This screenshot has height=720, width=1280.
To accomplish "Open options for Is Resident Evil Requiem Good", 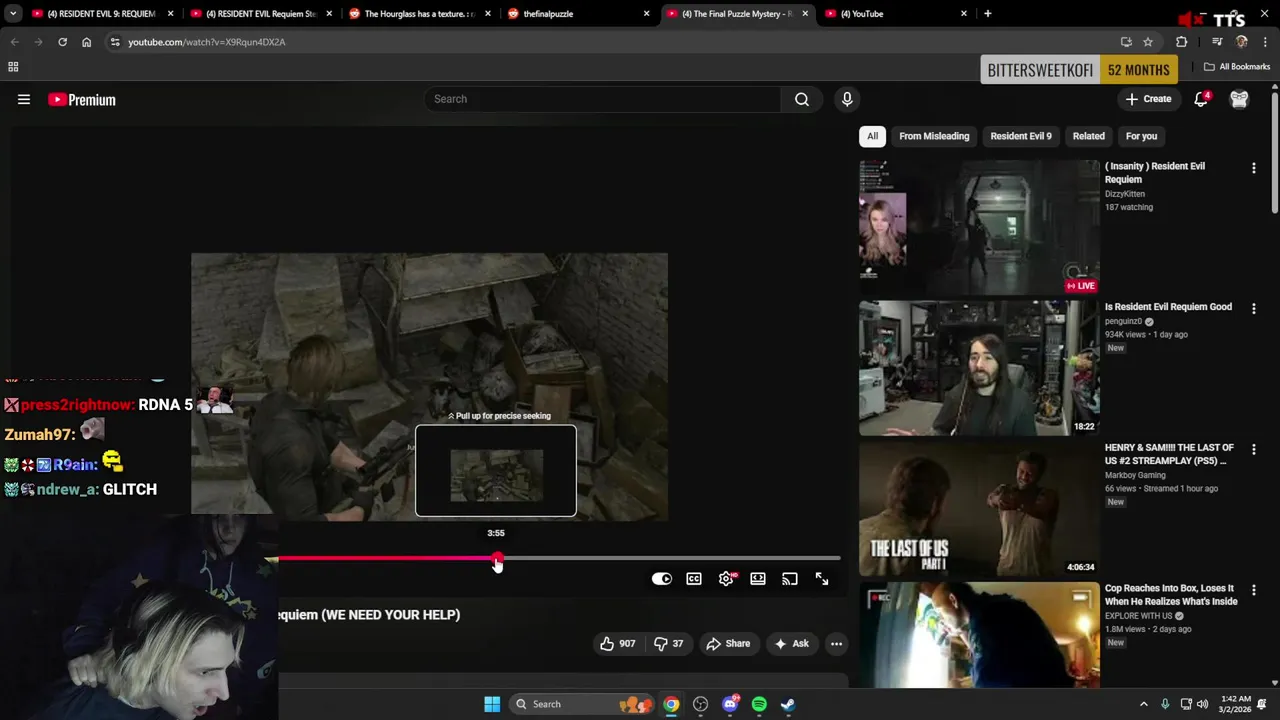I will click(x=1253, y=309).
